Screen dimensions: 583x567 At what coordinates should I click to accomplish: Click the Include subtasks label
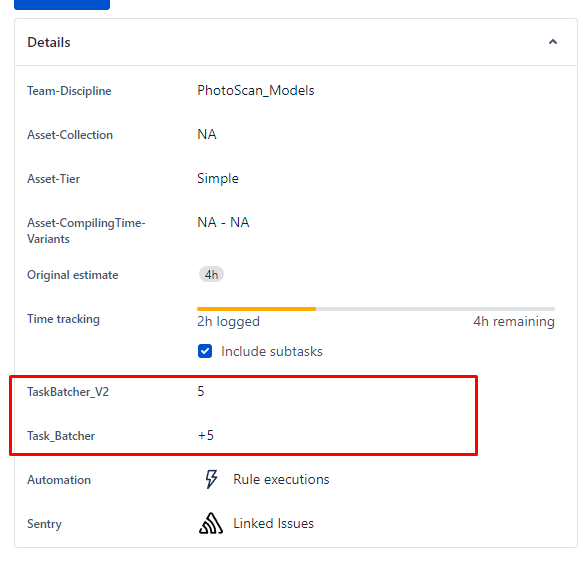[x=272, y=351]
